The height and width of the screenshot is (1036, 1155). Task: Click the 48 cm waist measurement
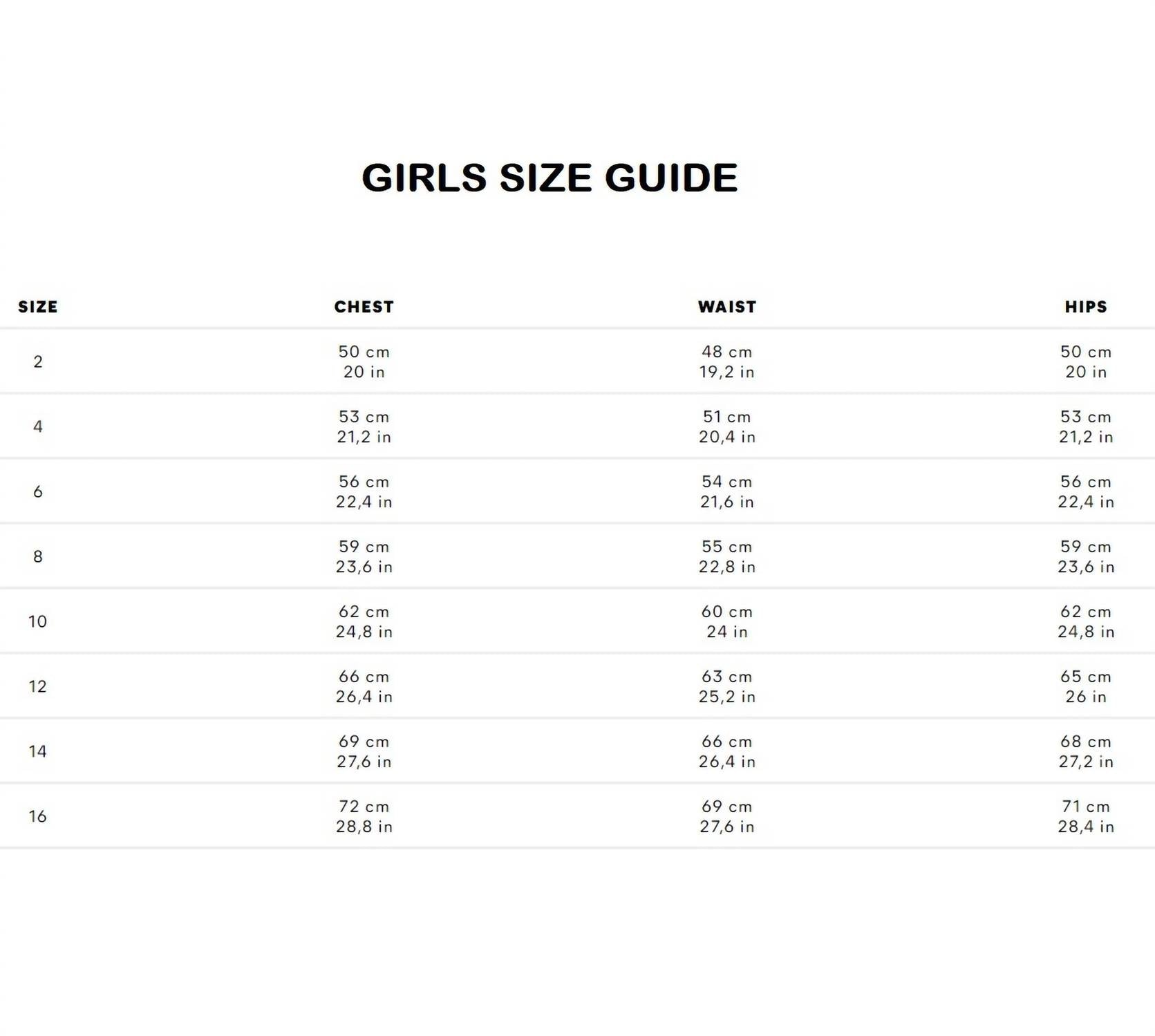(x=726, y=352)
